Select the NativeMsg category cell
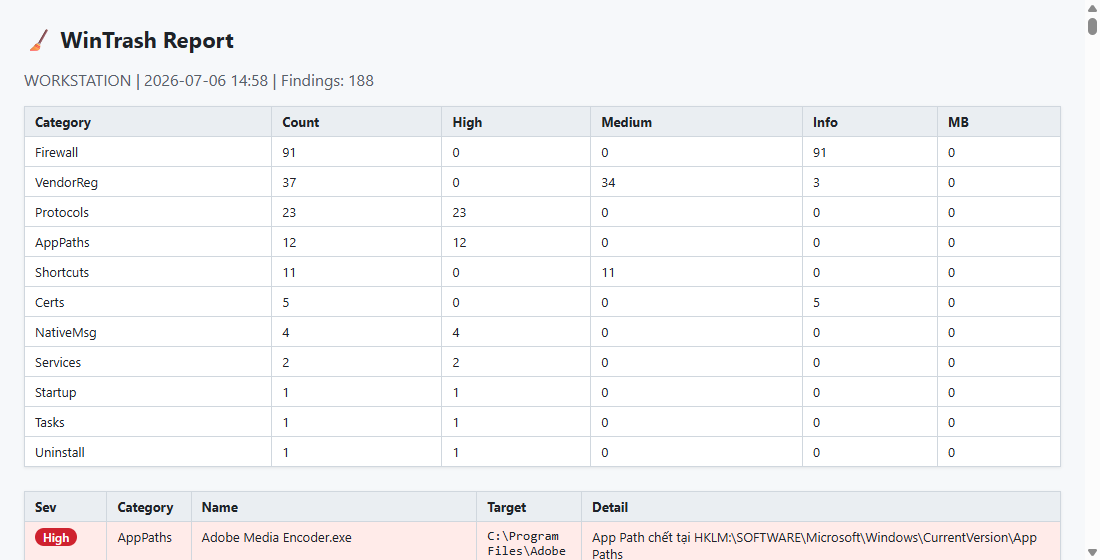Screen dimensions: 1100x560 click(148, 333)
